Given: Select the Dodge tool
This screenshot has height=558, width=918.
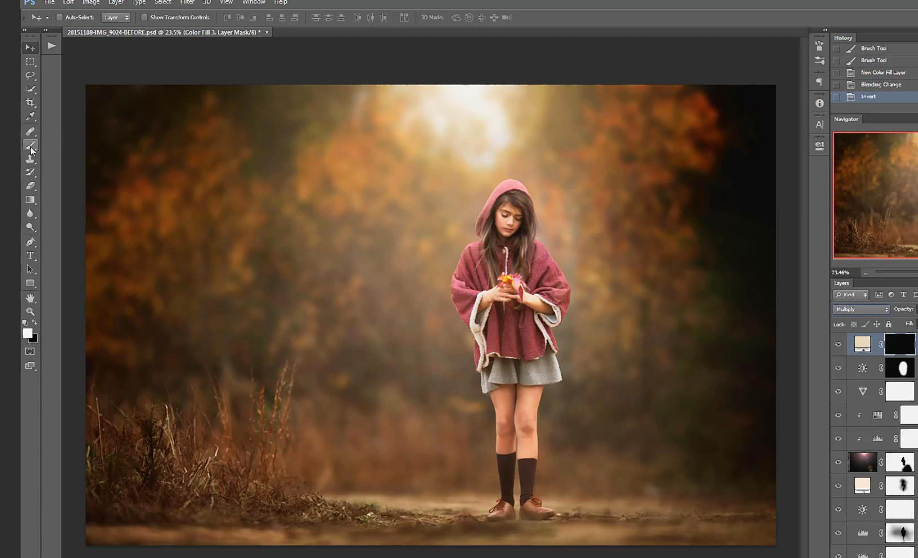Looking at the screenshot, I should coord(30,227).
